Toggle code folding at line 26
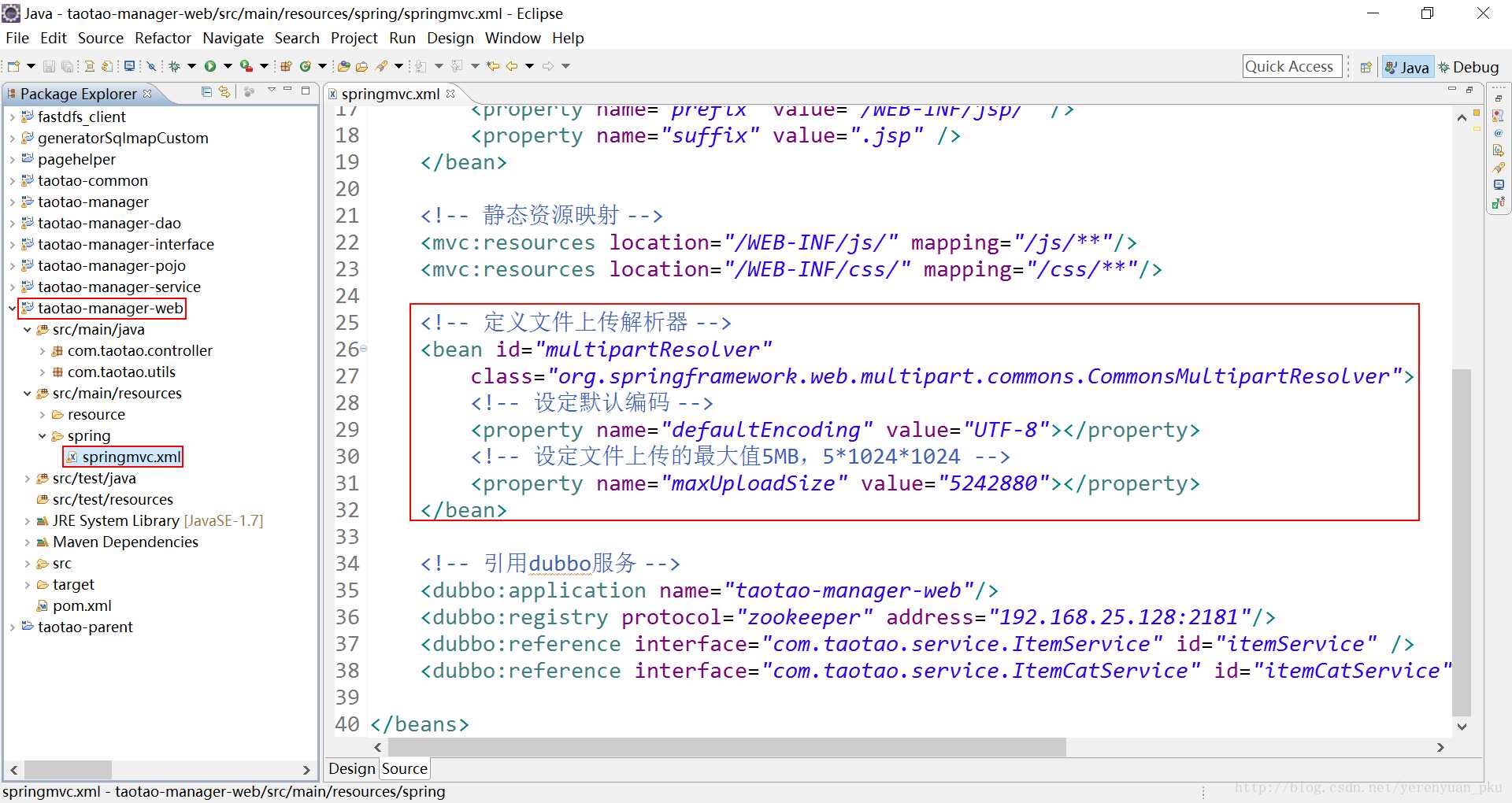This screenshot has width=1512, height=803. (x=363, y=348)
